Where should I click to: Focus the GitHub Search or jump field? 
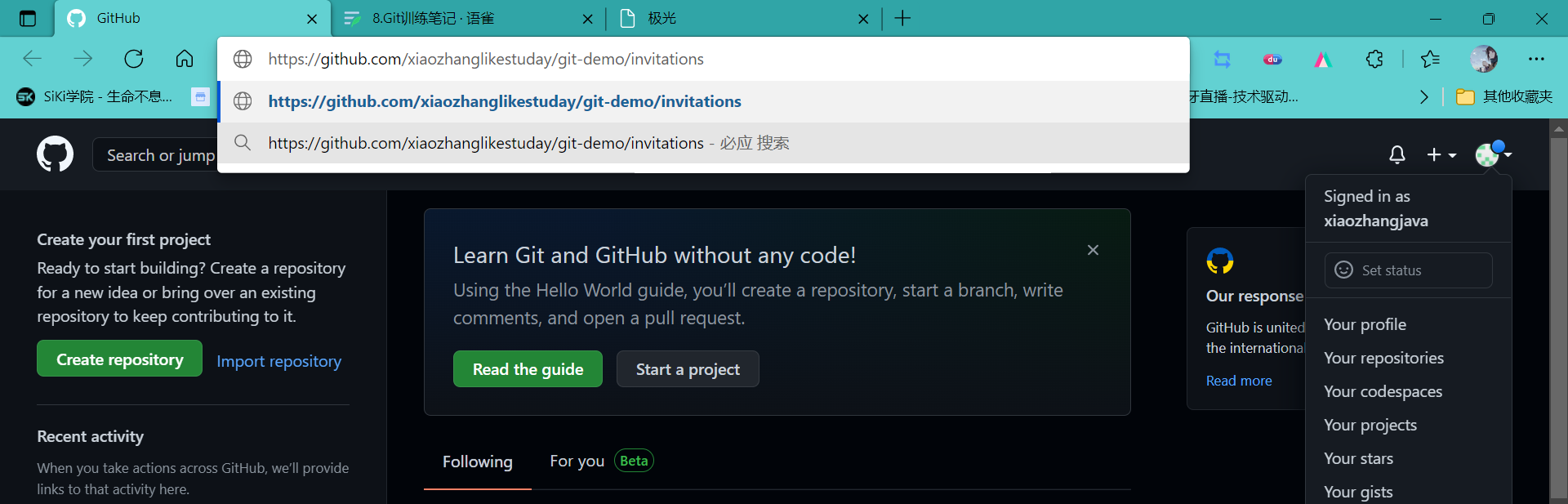pyautogui.click(x=155, y=155)
